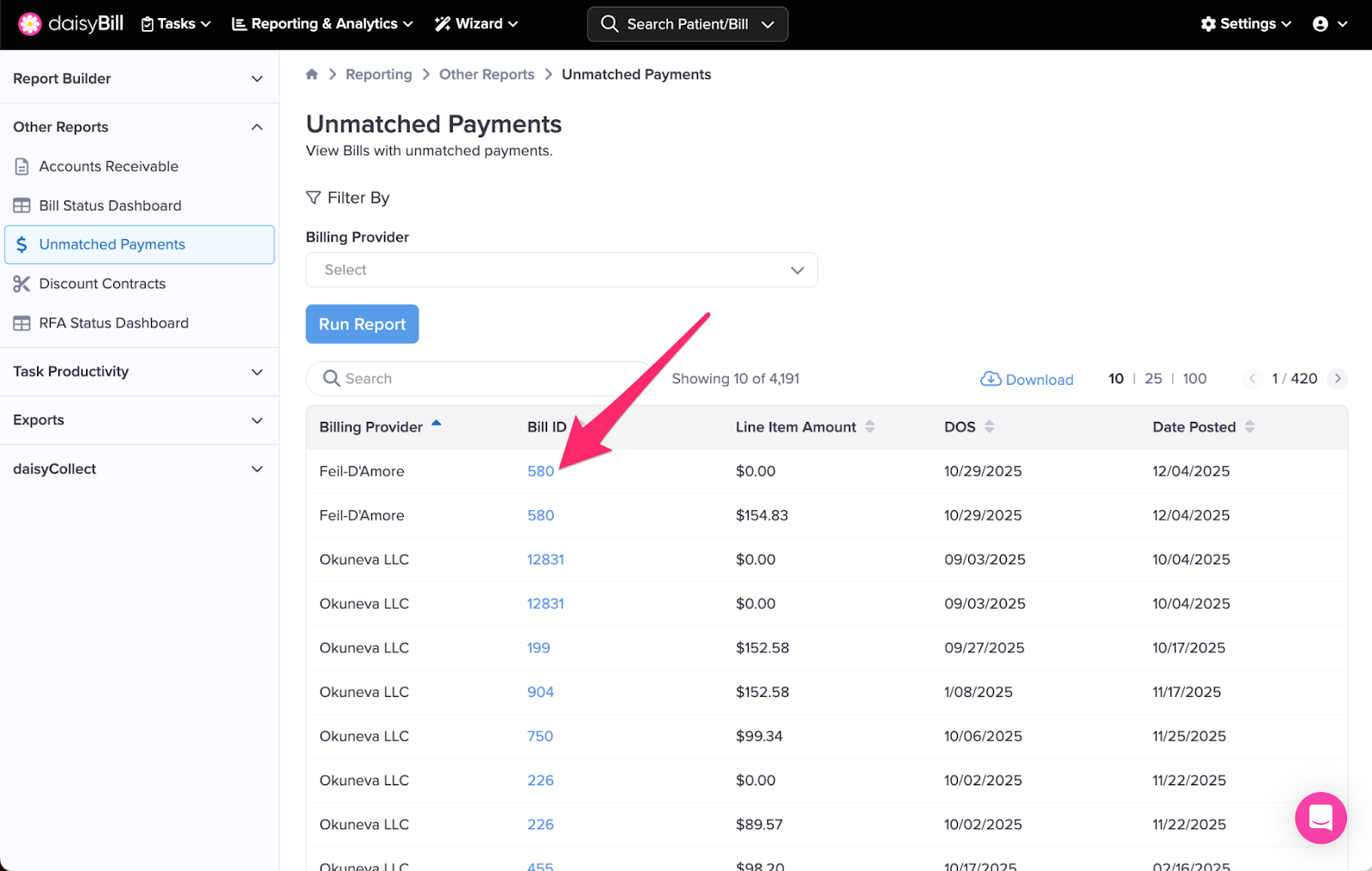
Task: Open the Wizard menu
Action: click(x=477, y=24)
